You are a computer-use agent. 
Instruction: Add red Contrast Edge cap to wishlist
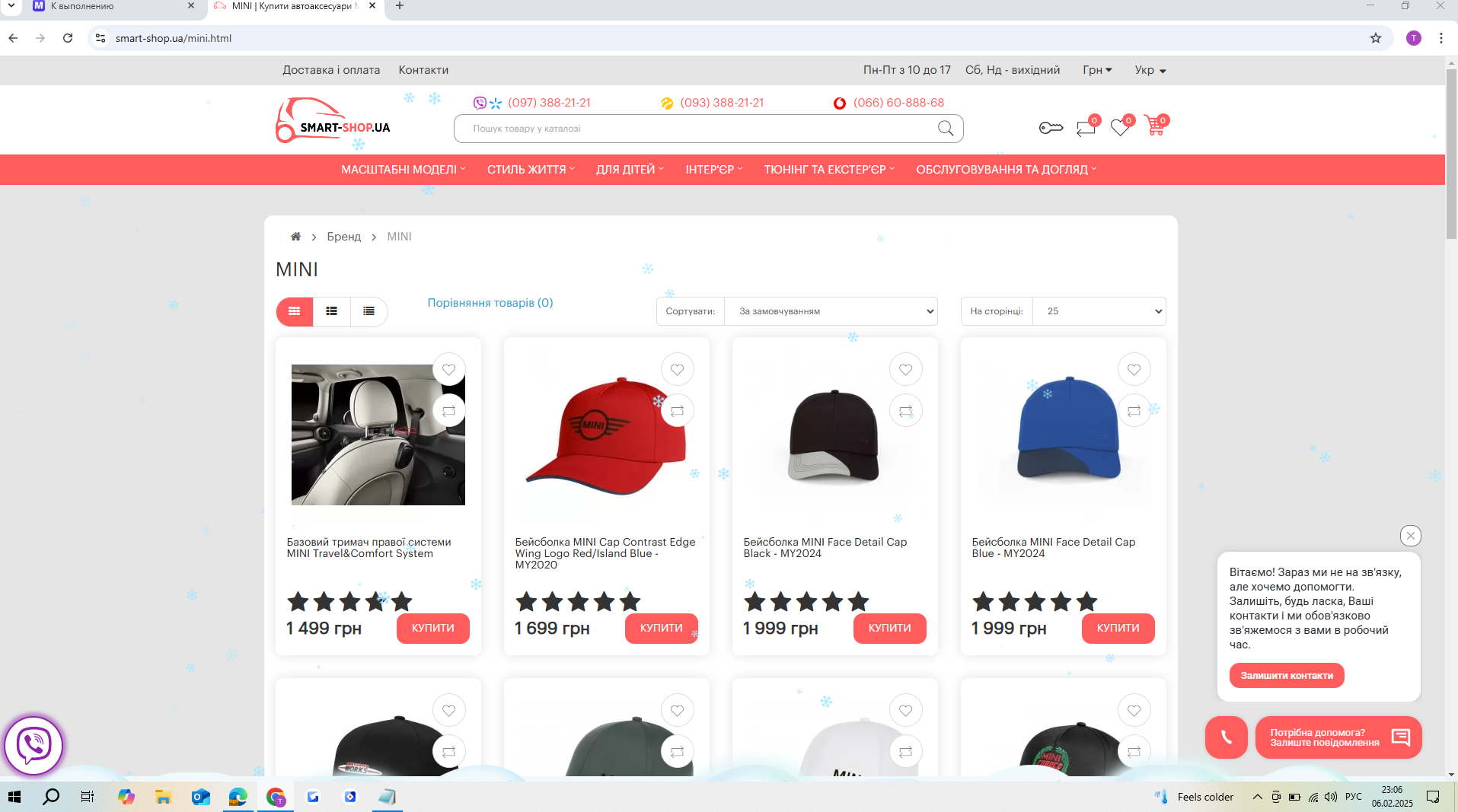(x=678, y=370)
